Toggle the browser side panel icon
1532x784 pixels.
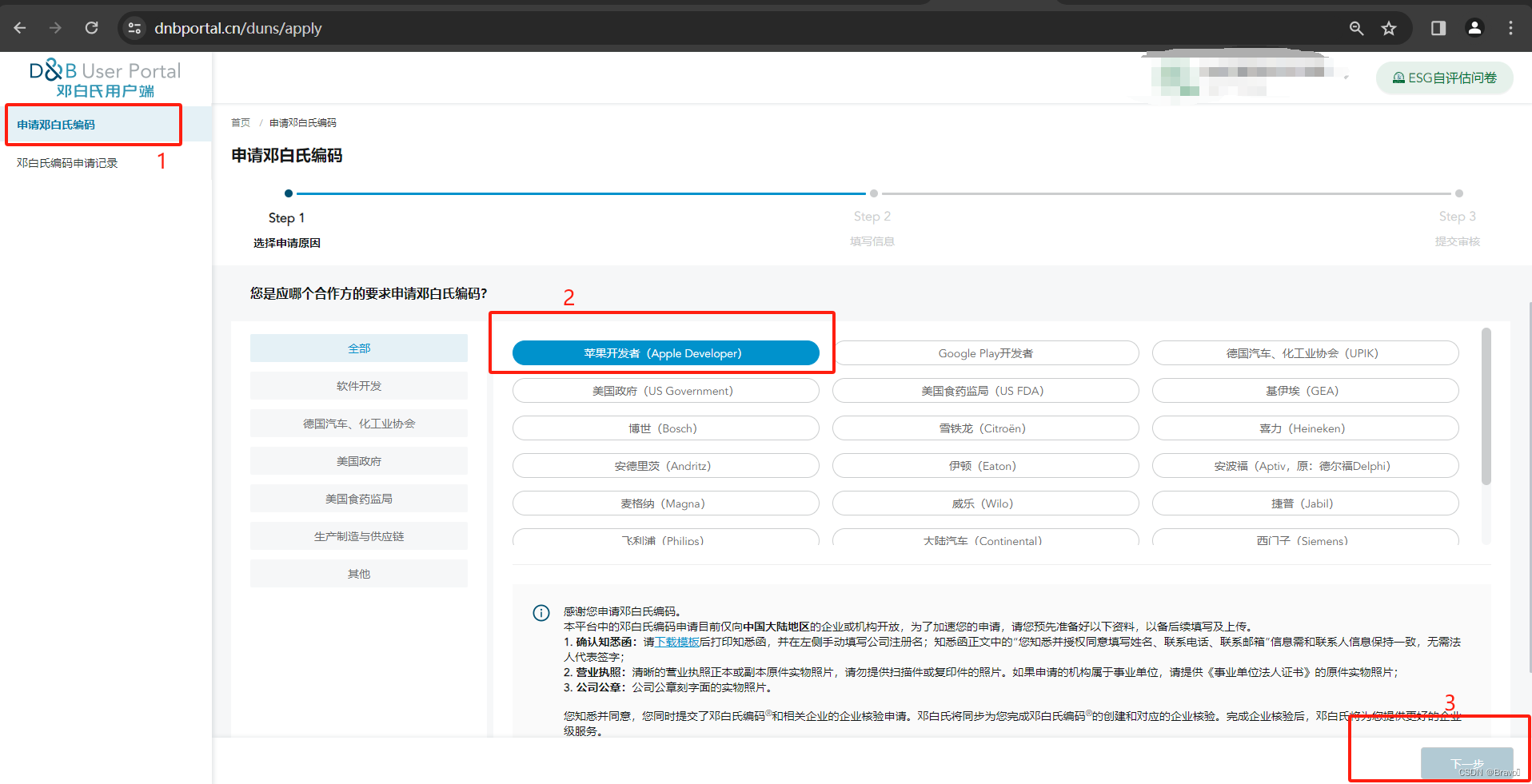point(1438,28)
